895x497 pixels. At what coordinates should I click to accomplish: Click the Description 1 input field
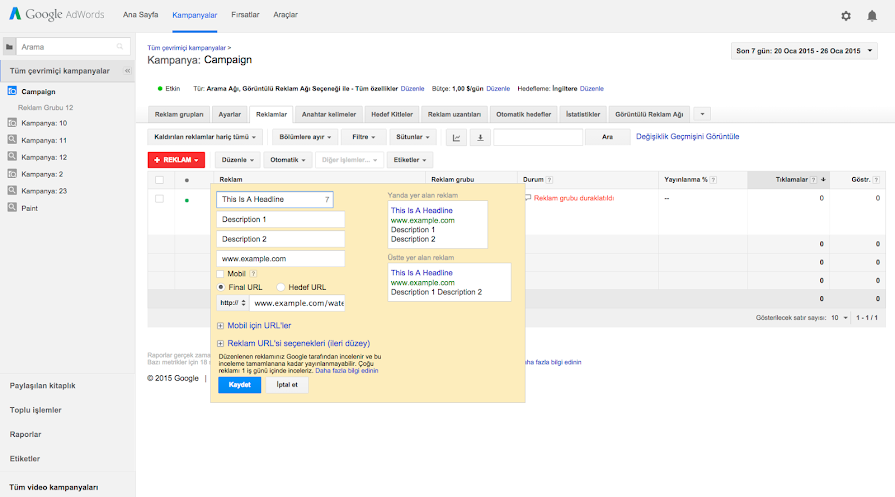[280, 219]
